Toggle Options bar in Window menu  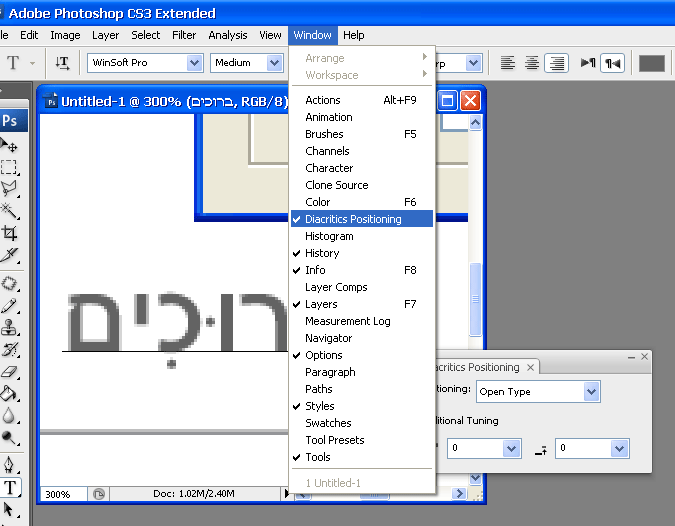(x=362, y=355)
